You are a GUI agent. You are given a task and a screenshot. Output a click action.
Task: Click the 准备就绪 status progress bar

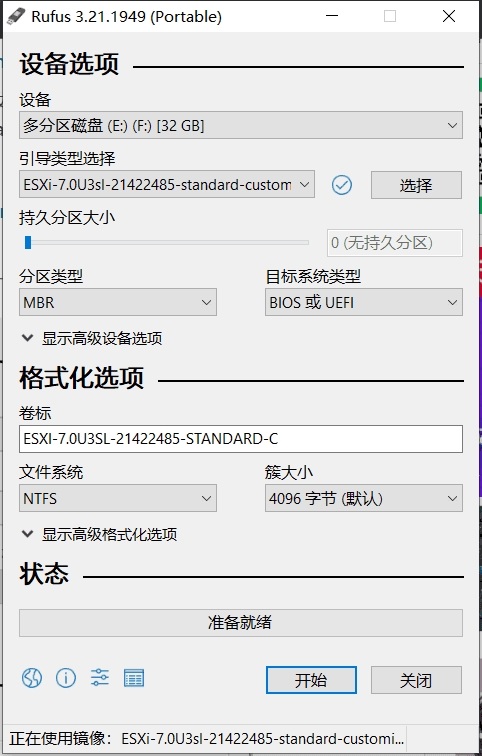(241, 622)
